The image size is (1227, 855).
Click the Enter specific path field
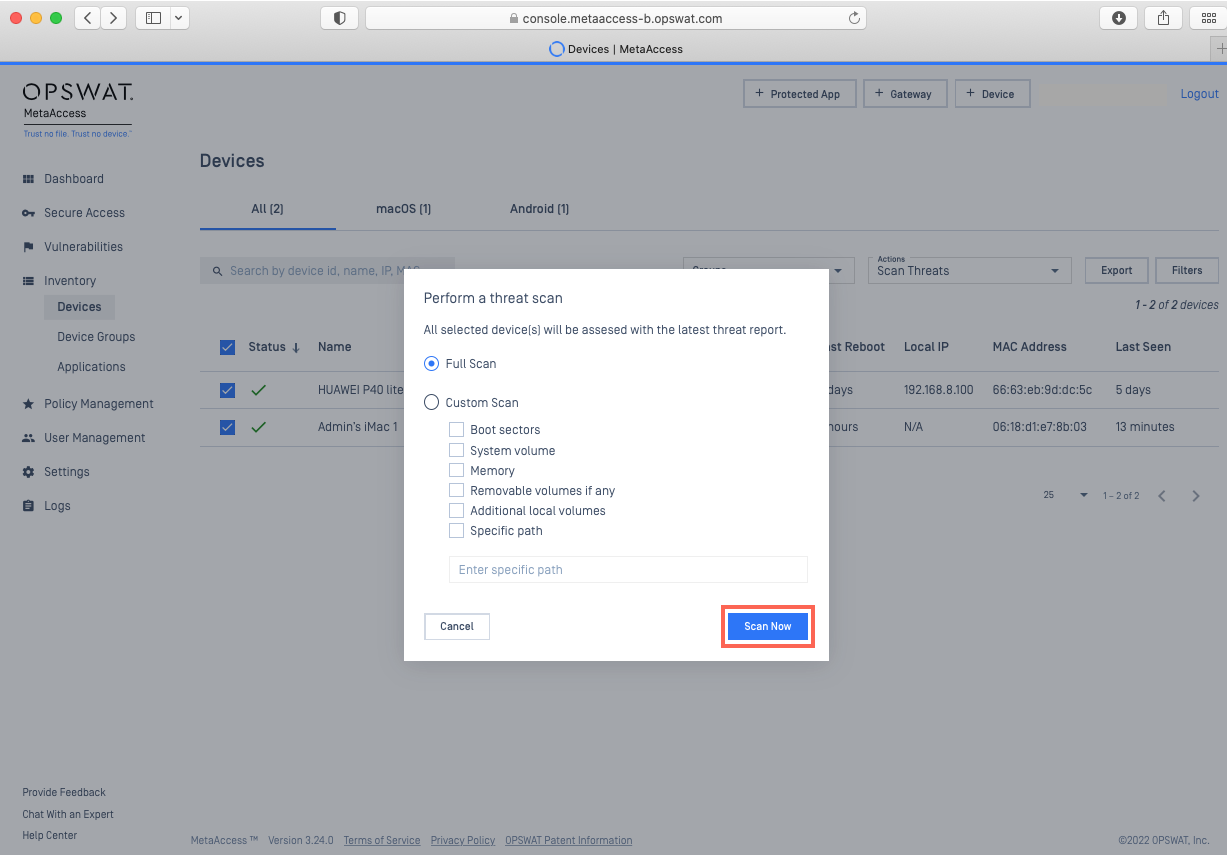coord(628,570)
